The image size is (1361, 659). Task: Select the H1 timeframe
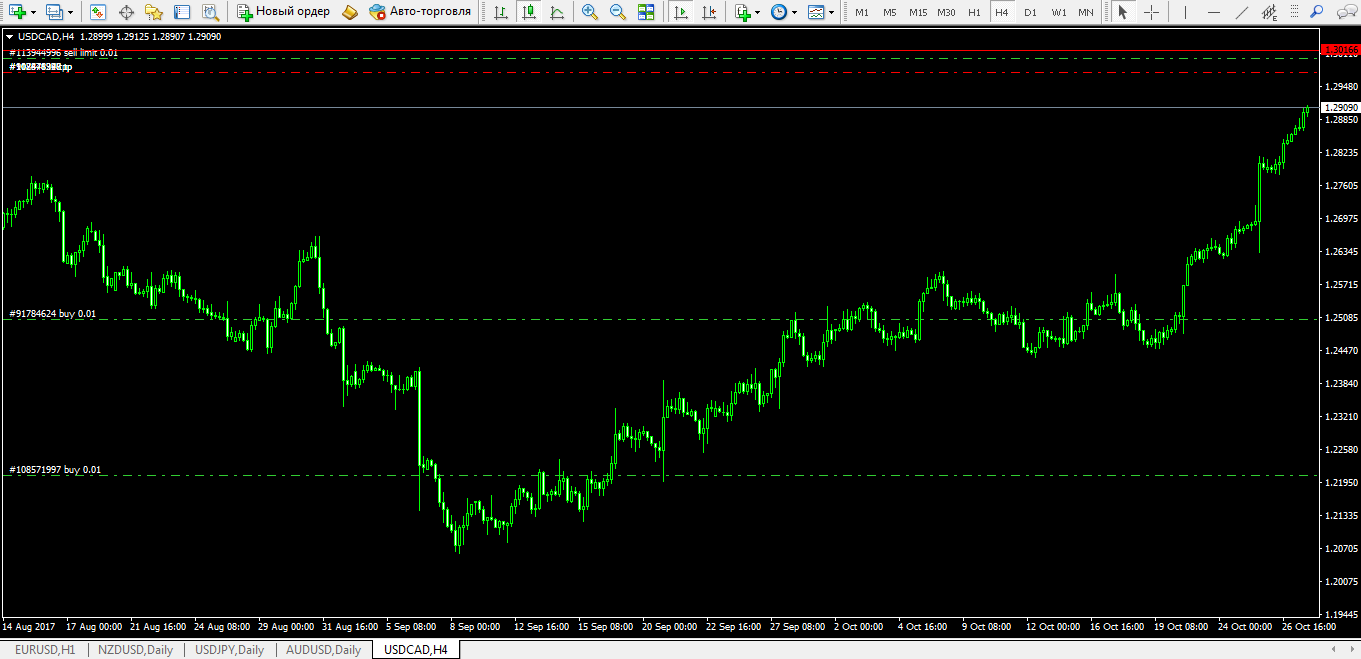click(x=974, y=12)
